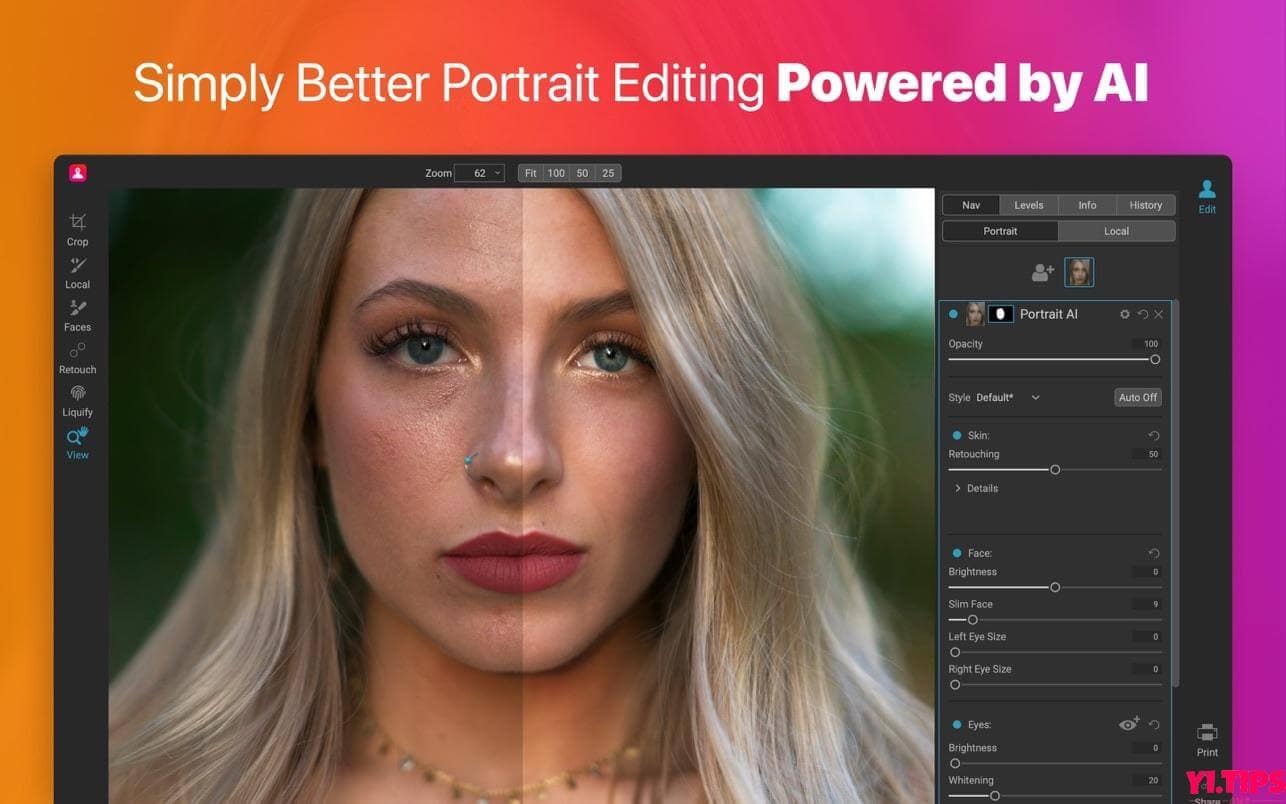This screenshot has height=804, width=1286.
Task: Open Portrait AI settings gear
Action: click(x=1124, y=313)
